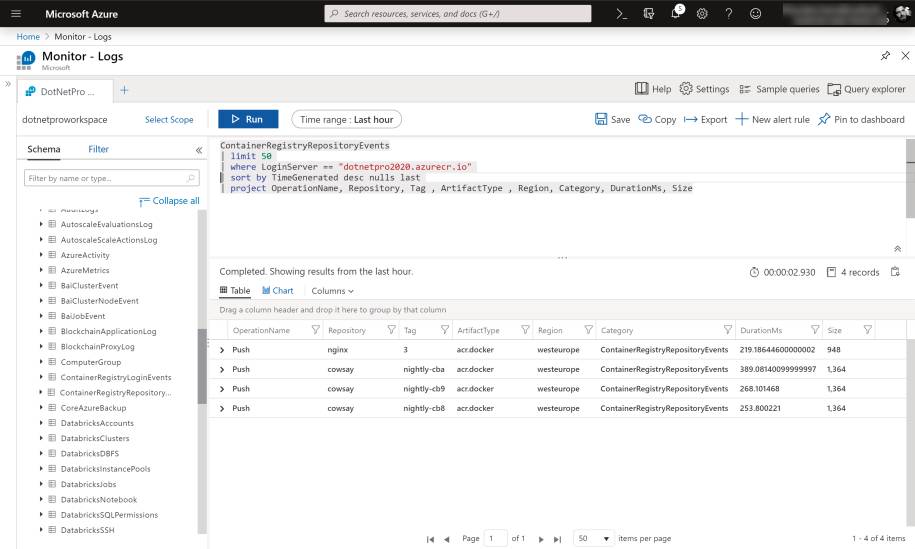Expand the nightly-cb9 result row
915x549 pixels.
click(222, 389)
